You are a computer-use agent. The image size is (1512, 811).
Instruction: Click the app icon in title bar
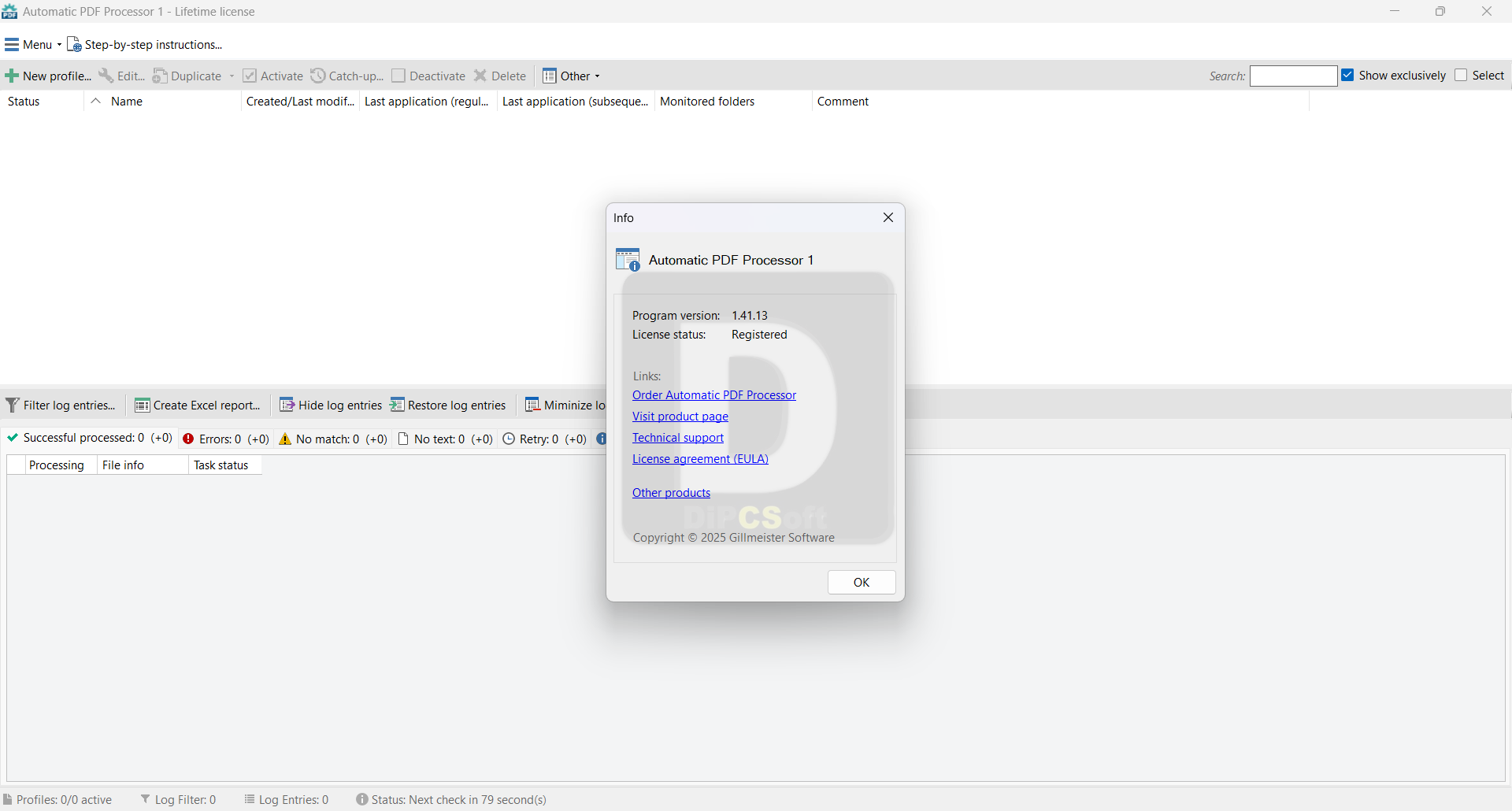point(9,12)
